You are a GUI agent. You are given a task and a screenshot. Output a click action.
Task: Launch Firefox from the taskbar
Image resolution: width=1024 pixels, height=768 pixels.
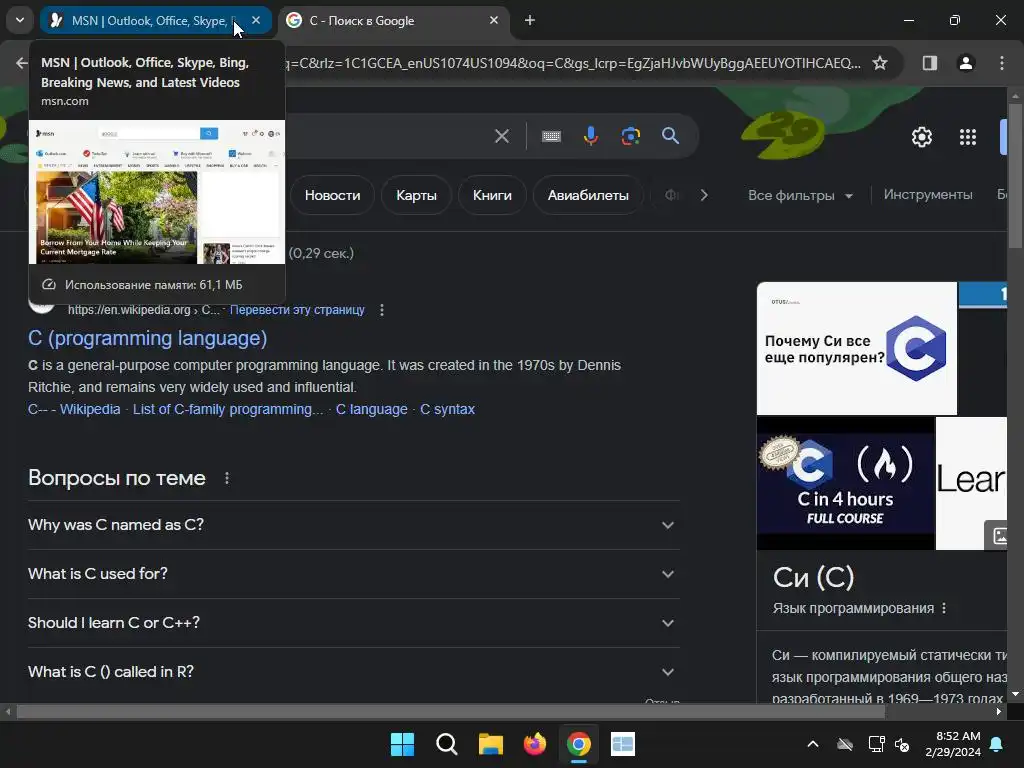click(535, 744)
